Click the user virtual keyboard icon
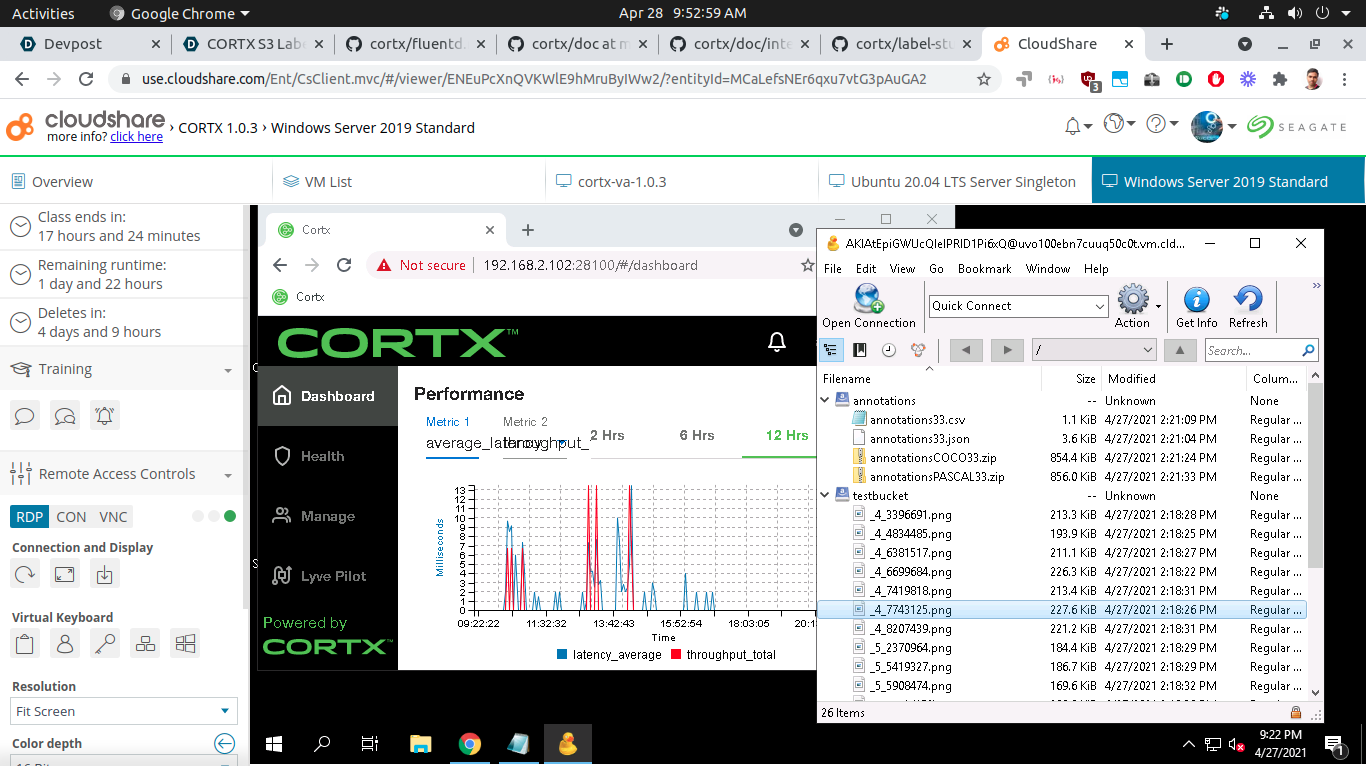This screenshot has width=1366, height=768. [x=65, y=643]
